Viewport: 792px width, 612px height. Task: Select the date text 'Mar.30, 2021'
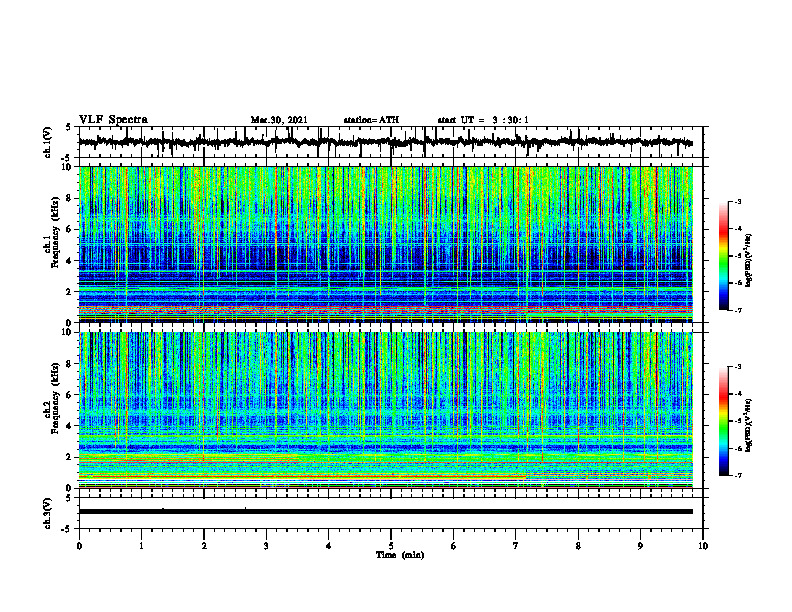tap(279, 120)
